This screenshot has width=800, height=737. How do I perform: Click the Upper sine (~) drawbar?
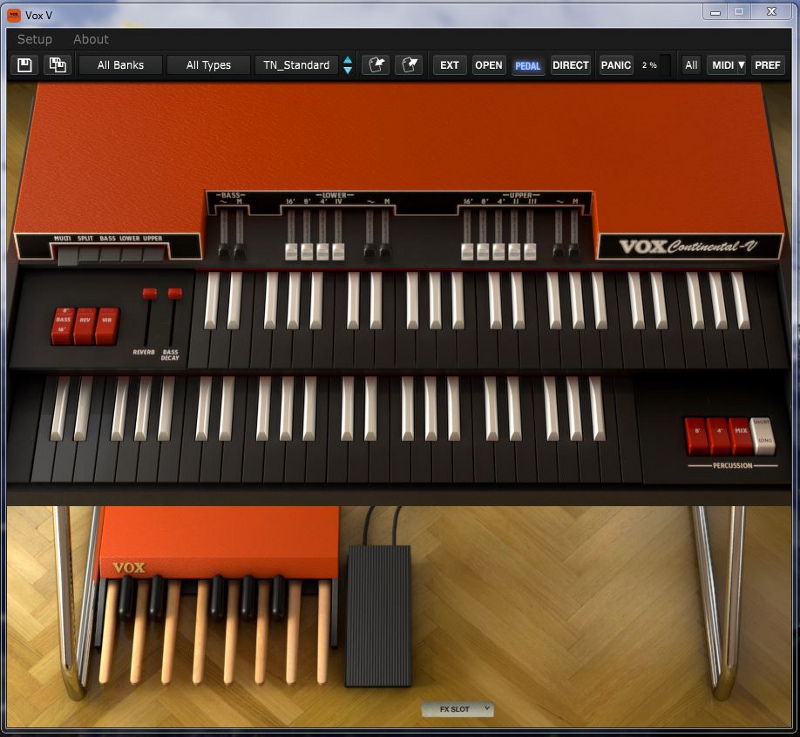coord(559,251)
